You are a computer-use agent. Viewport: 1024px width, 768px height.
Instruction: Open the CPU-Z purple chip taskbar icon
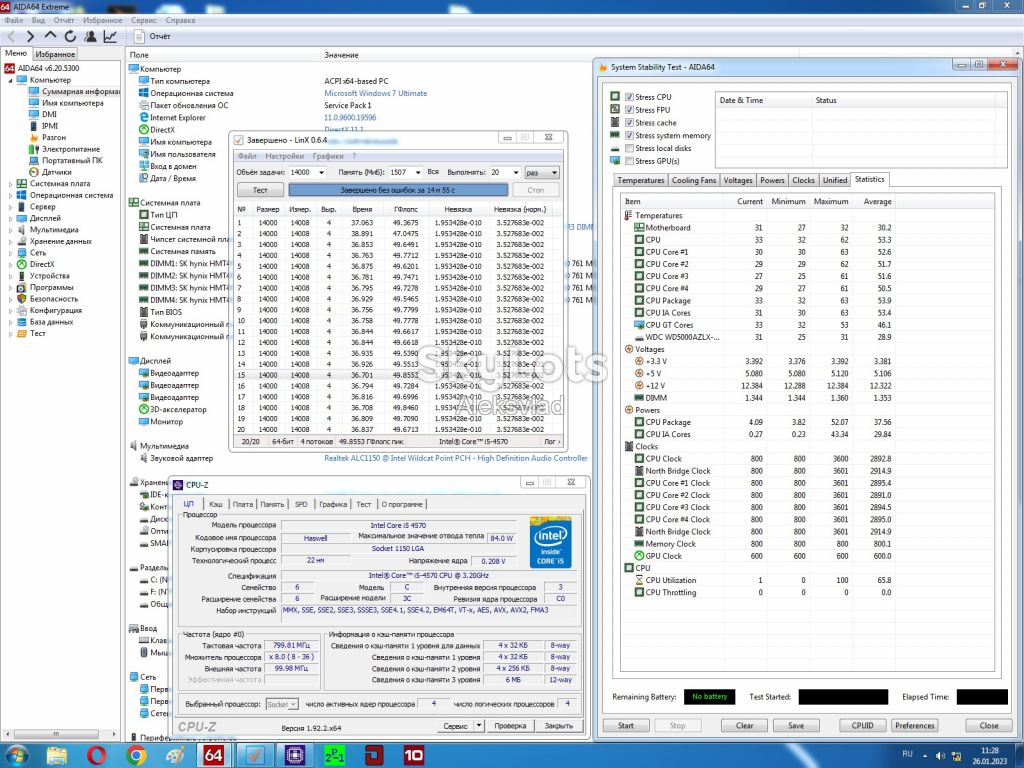(x=295, y=755)
